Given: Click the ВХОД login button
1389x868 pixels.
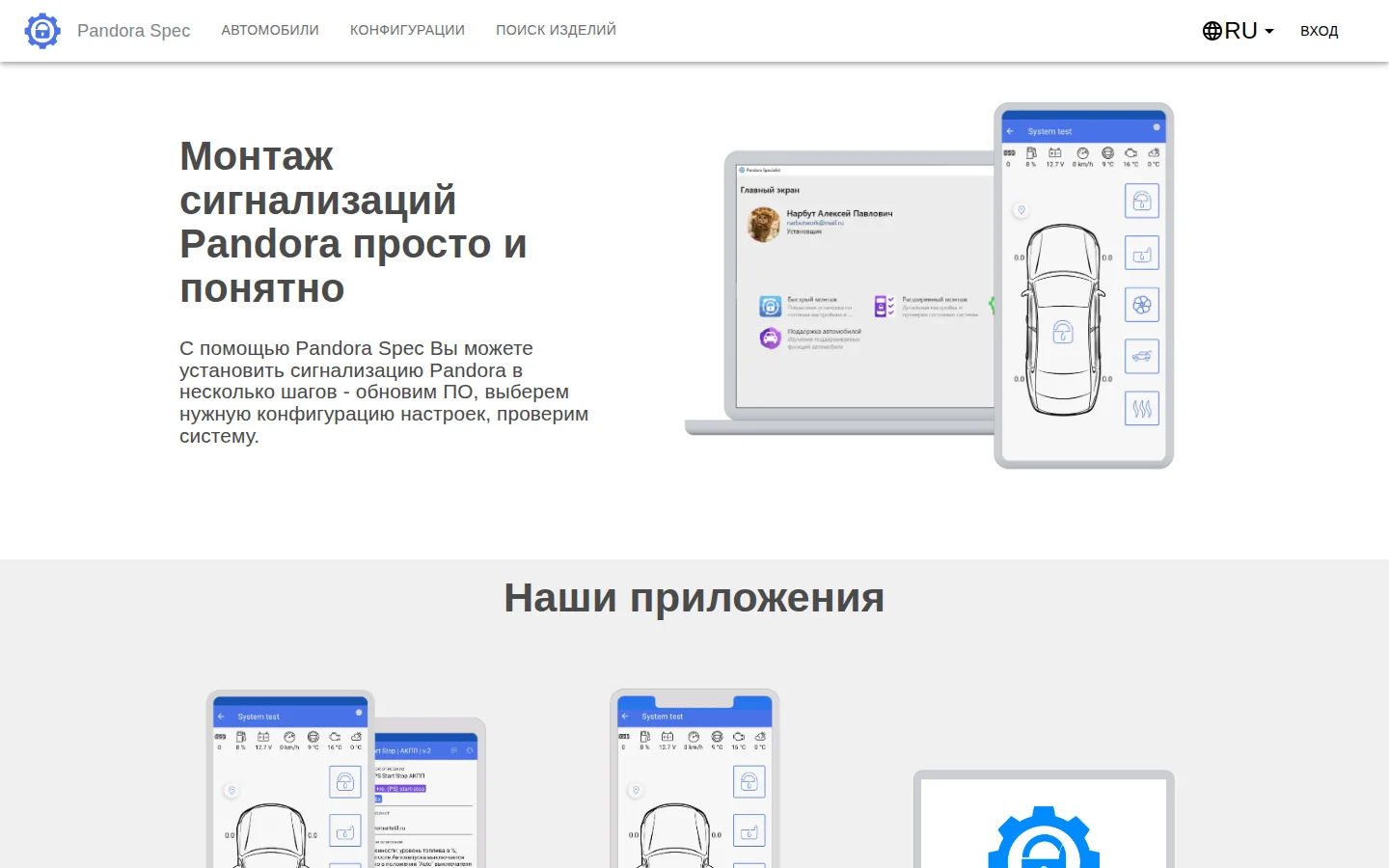Looking at the screenshot, I should click(x=1319, y=31).
